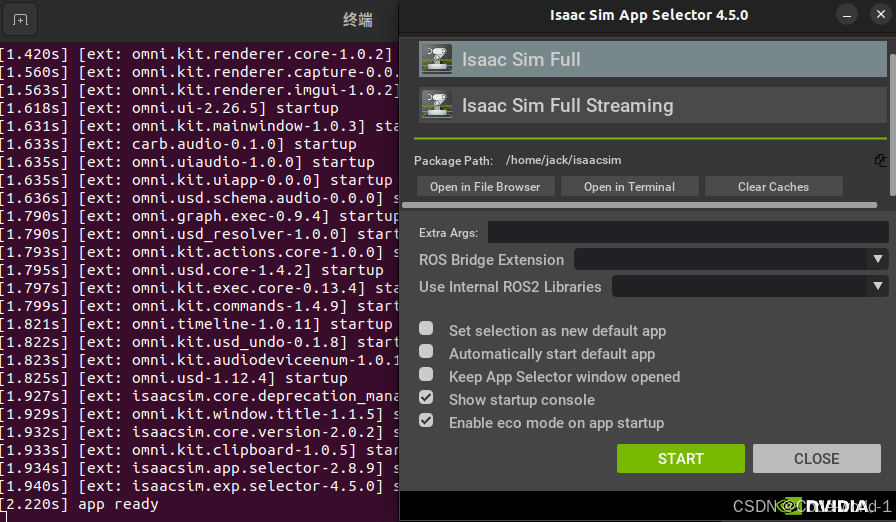The image size is (896, 522).
Task: Select the Isaac Sim Full app entry
Action: tap(653, 59)
